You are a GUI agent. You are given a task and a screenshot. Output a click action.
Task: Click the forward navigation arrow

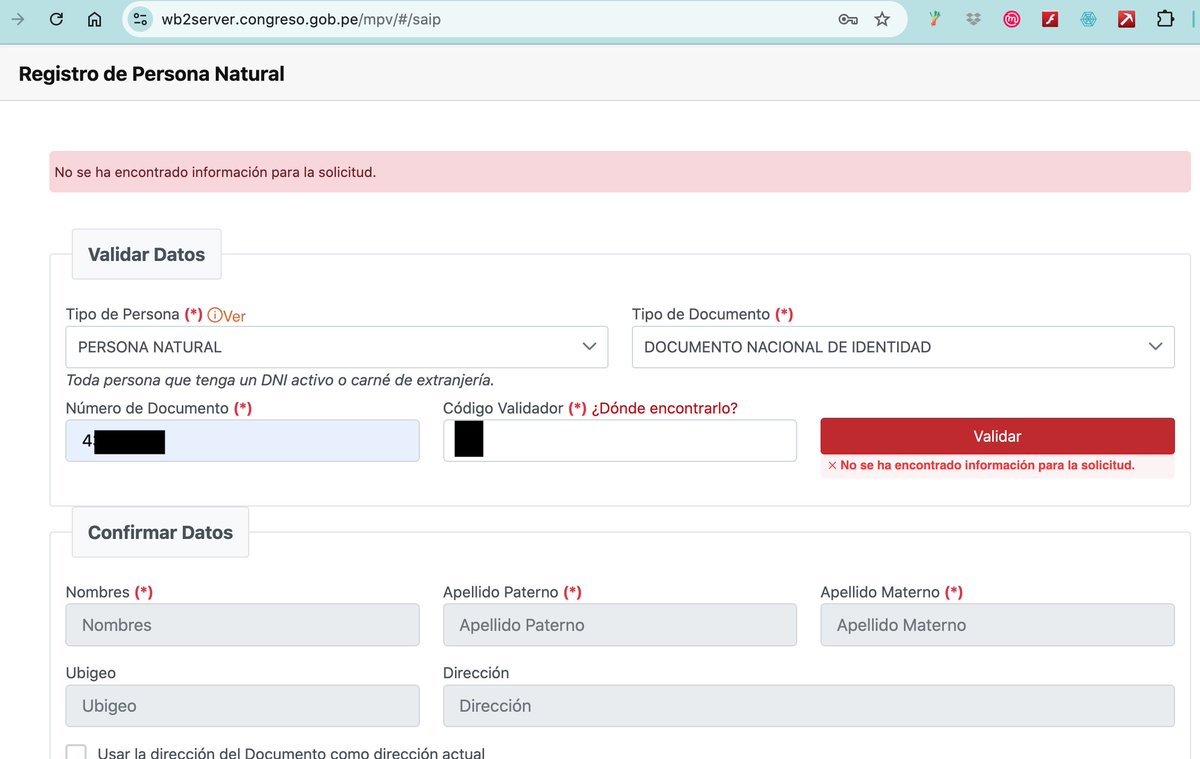[17, 19]
